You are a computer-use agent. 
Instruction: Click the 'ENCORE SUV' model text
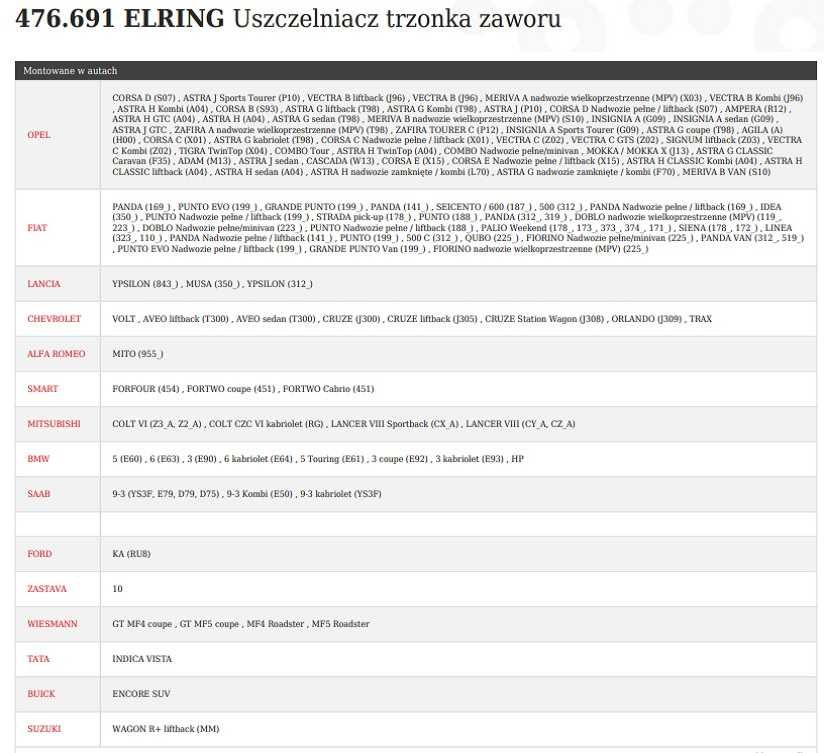[141, 694]
